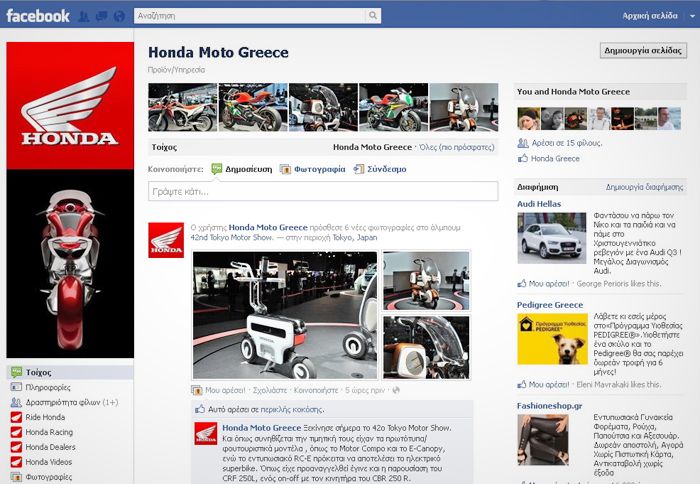
Task: Click the Τοίχος green wall icon
Action: click(x=16, y=372)
